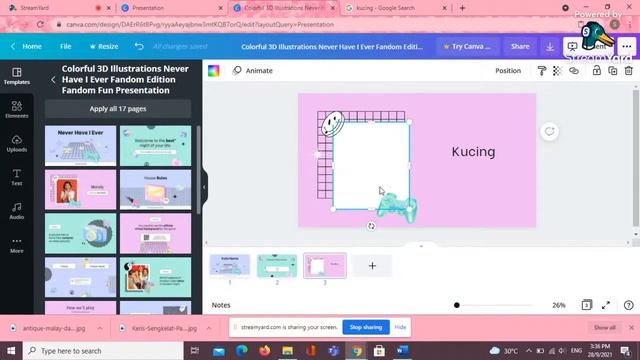This screenshot has width=640, height=360.
Task: Enter fullscreen with the expand arrows icon
Action: [606, 305]
